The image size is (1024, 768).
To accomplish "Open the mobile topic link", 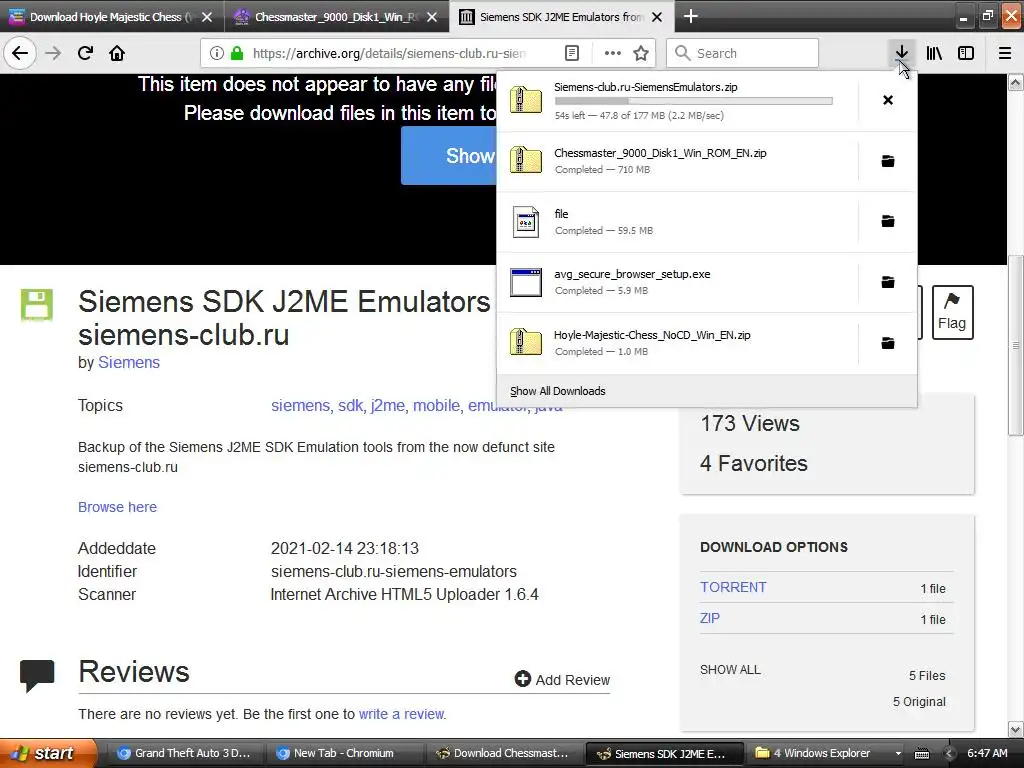I will [x=436, y=406].
